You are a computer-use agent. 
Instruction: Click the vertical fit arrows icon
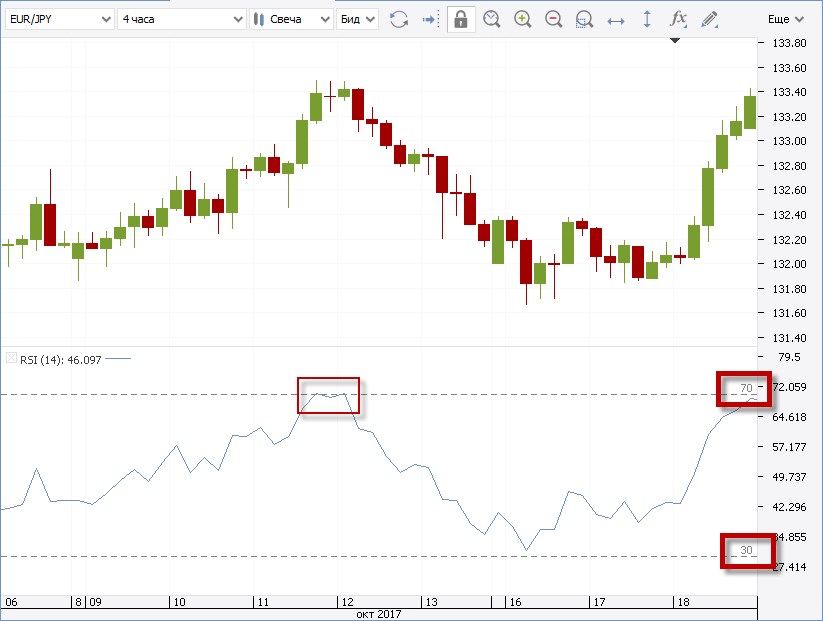click(x=647, y=19)
